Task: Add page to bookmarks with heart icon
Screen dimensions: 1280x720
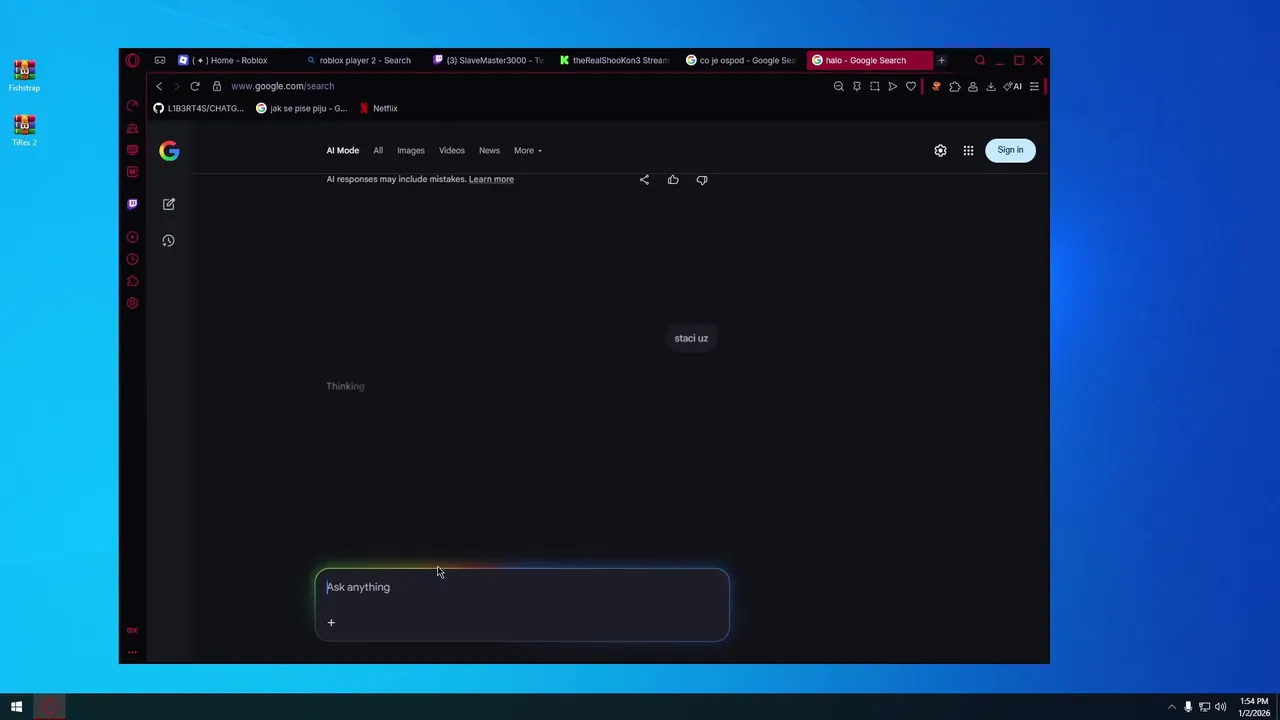Action: coord(911,87)
